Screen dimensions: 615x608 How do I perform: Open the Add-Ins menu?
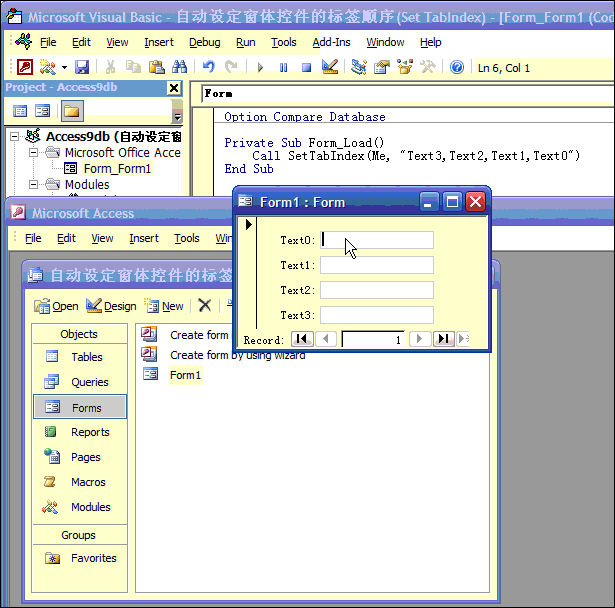pyautogui.click(x=331, y=42)
